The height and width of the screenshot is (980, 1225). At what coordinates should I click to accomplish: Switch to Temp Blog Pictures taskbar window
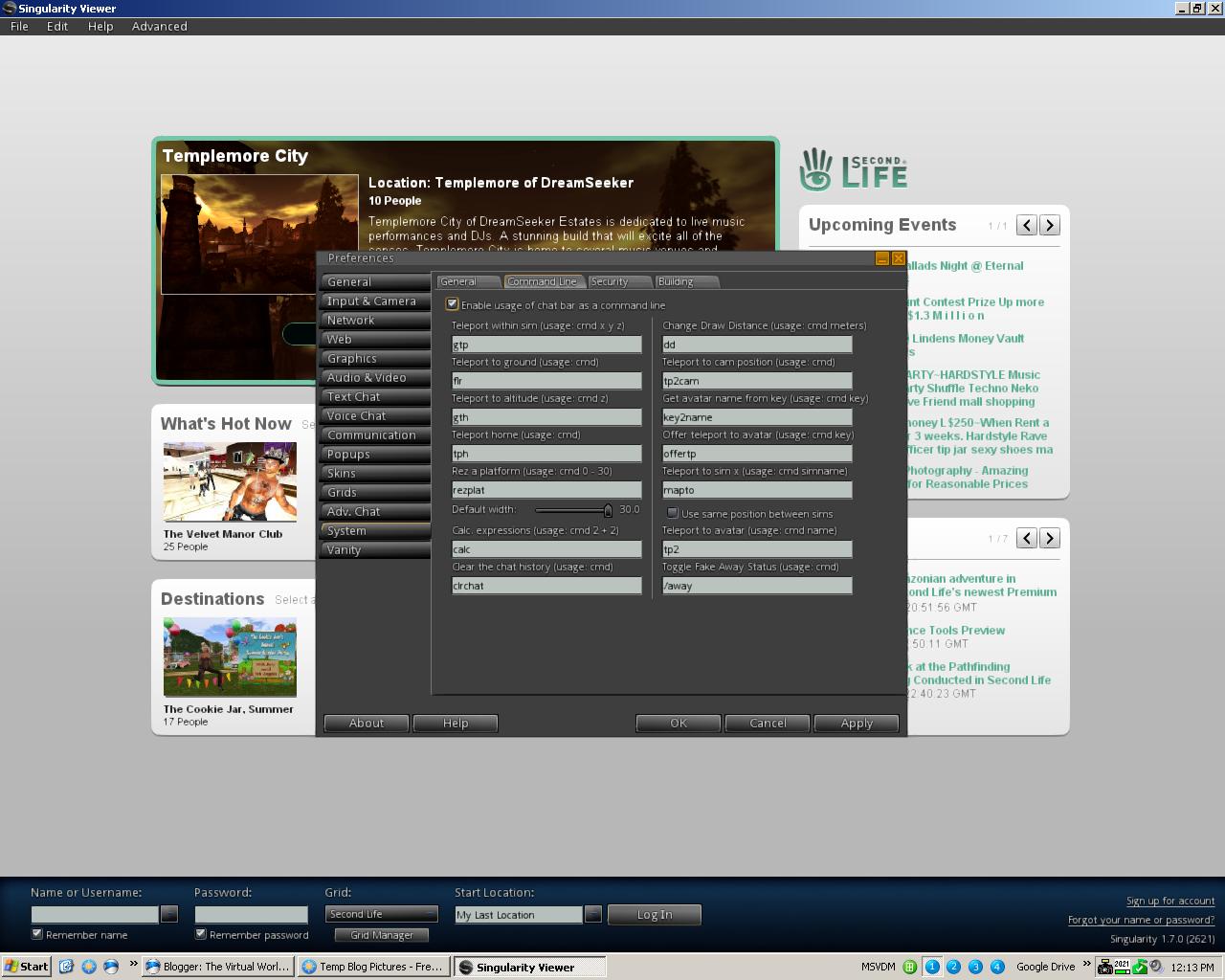tap(373, 967)
